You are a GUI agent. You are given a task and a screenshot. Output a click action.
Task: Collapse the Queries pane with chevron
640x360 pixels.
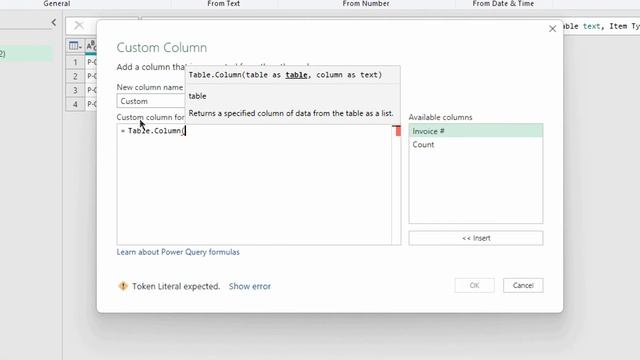tap(54, 22)
